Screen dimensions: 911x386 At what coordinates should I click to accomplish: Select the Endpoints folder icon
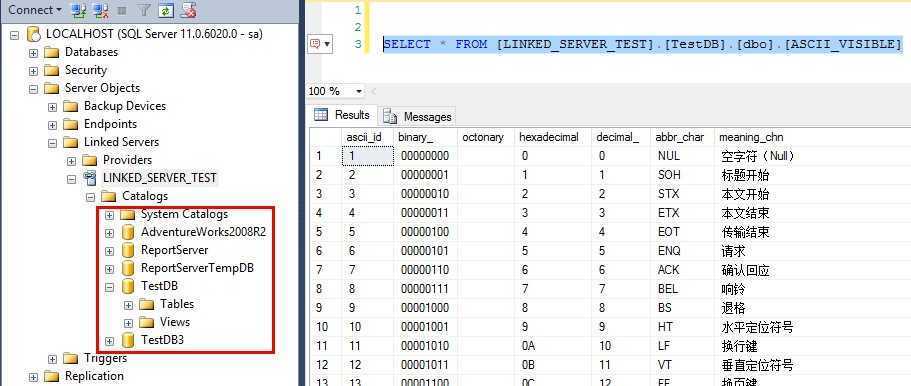[x=71, y=124]
